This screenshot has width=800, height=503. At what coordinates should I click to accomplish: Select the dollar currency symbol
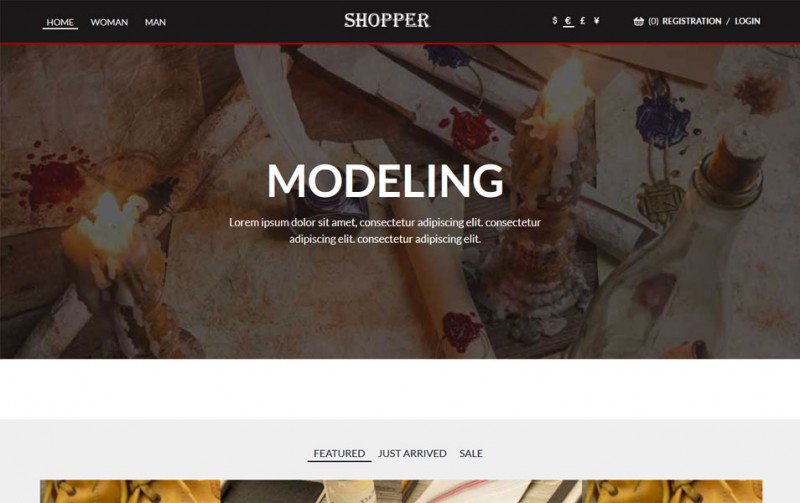point(555,20)
